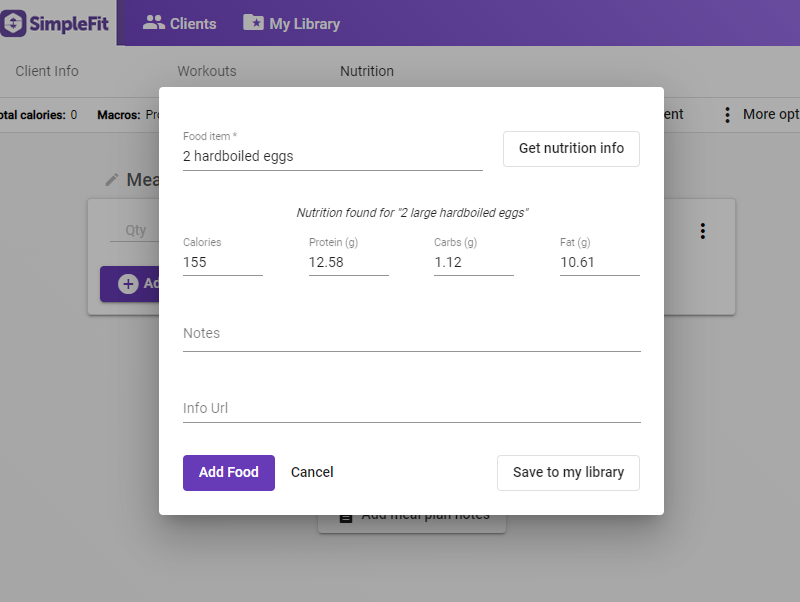Click the plus icon on the purple button
This screenshot has height=602, width=800.
point(128,284)
